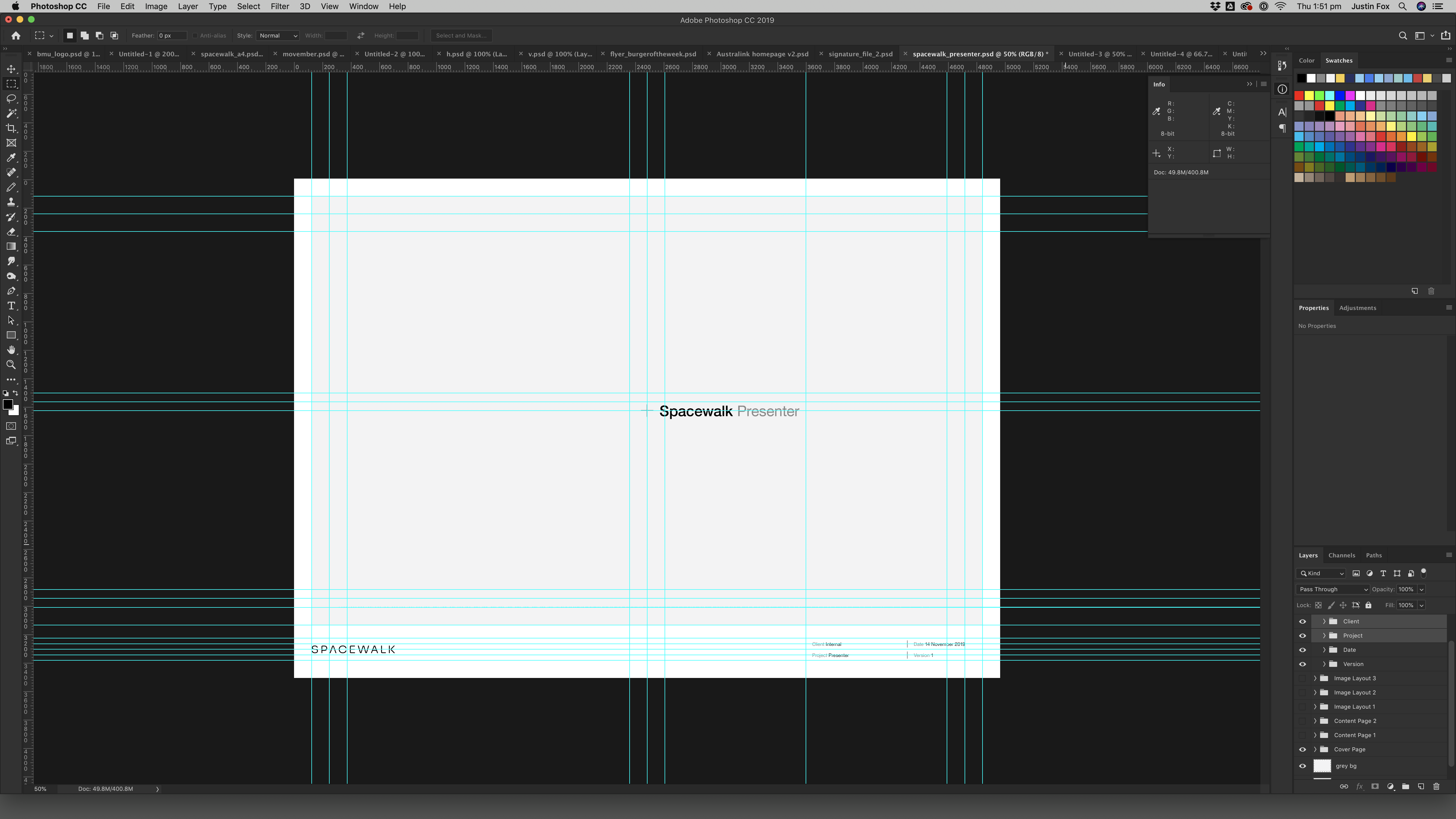Toggle visibility of grey bg layer
Viewport: 1456px width, 819px height.
(1302, 765)
